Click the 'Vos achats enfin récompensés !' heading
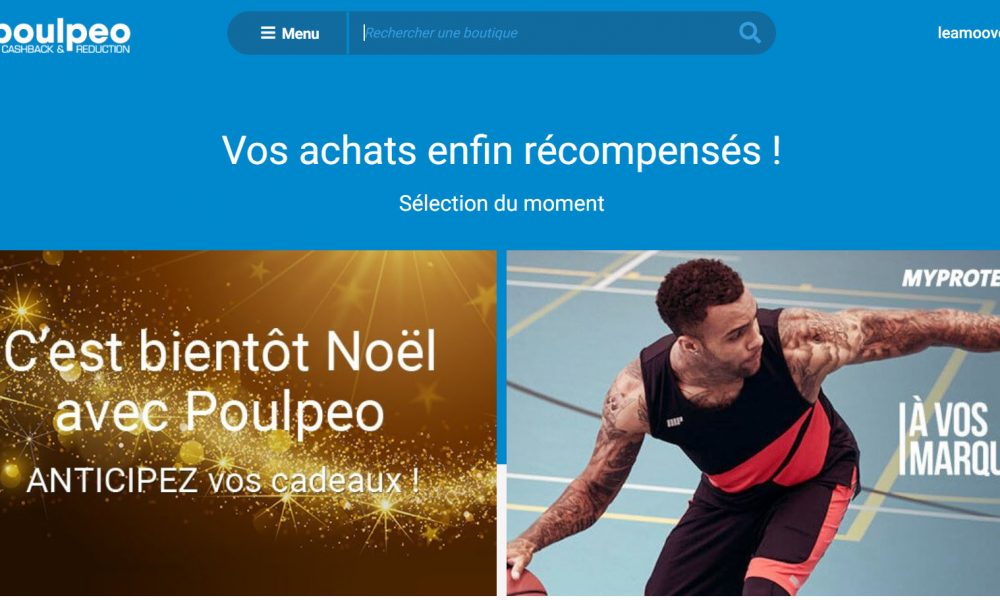 coord(501,150)
